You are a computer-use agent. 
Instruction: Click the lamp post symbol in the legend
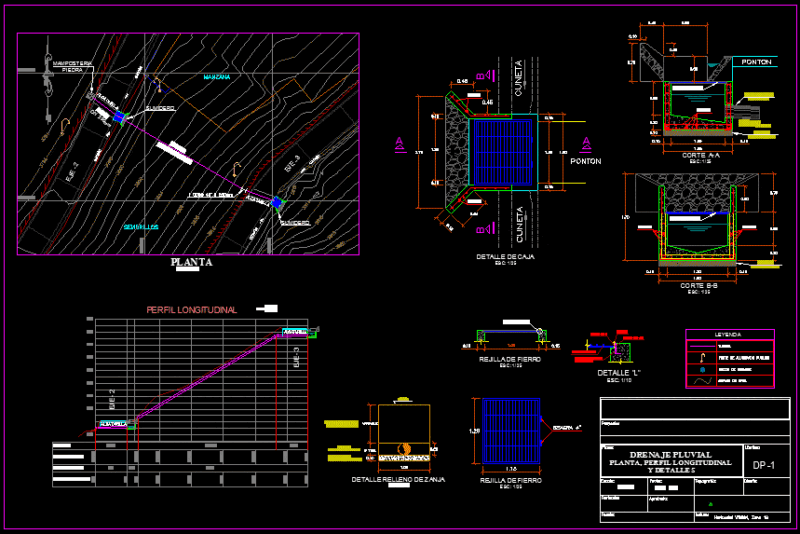pos(703,358)
